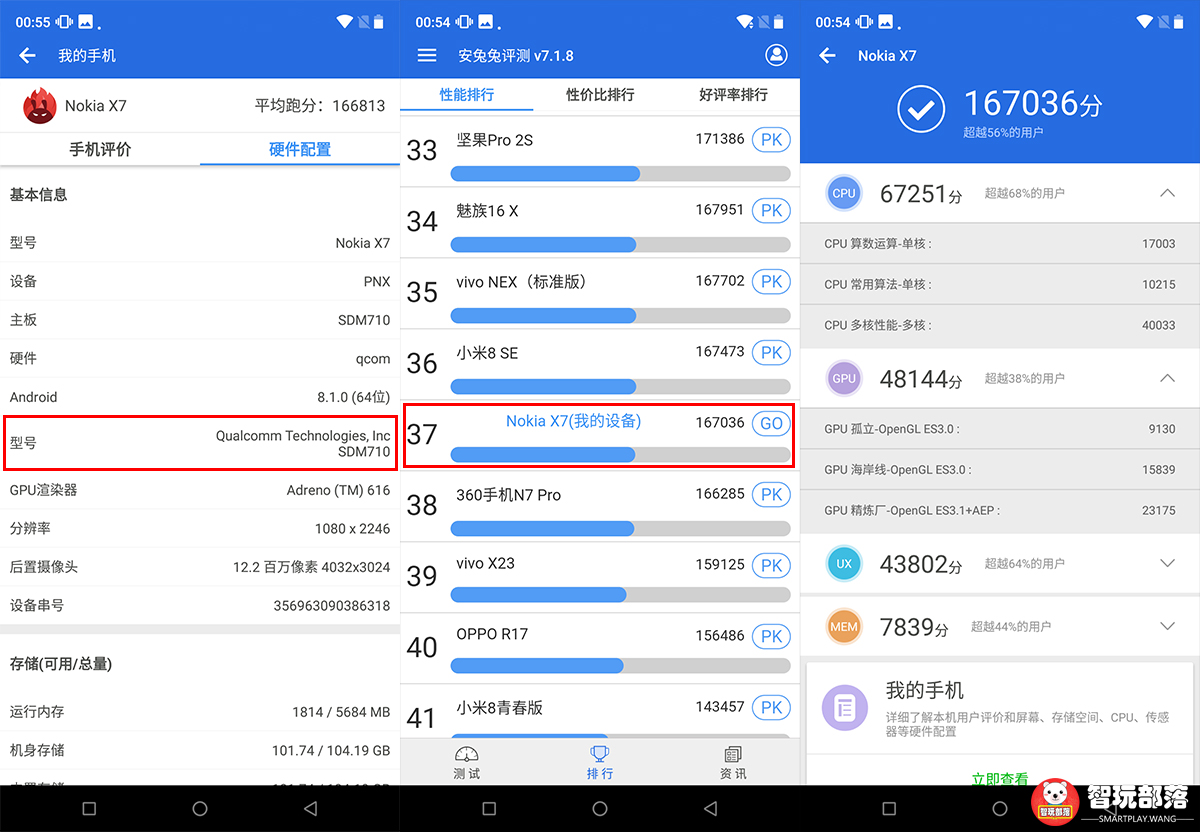The width and height of the screenshot is (1200, 832).
Task: Expand the UX score section
Action: (1167, 564)
